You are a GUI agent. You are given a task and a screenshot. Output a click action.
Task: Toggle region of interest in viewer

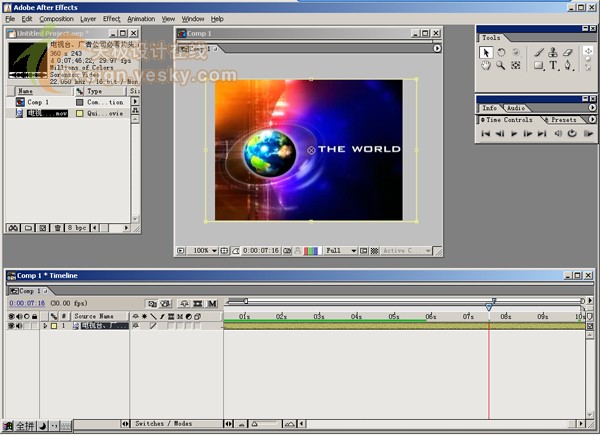pyautogui.click(x=364, y=251)
